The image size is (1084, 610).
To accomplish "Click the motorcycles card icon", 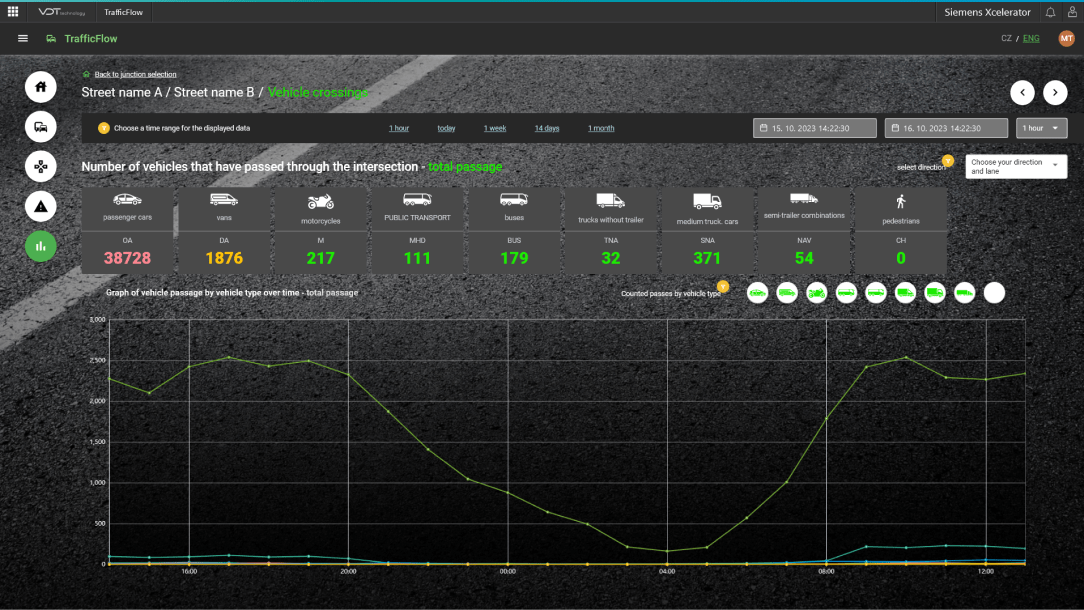I will click(x=321, y=202).
